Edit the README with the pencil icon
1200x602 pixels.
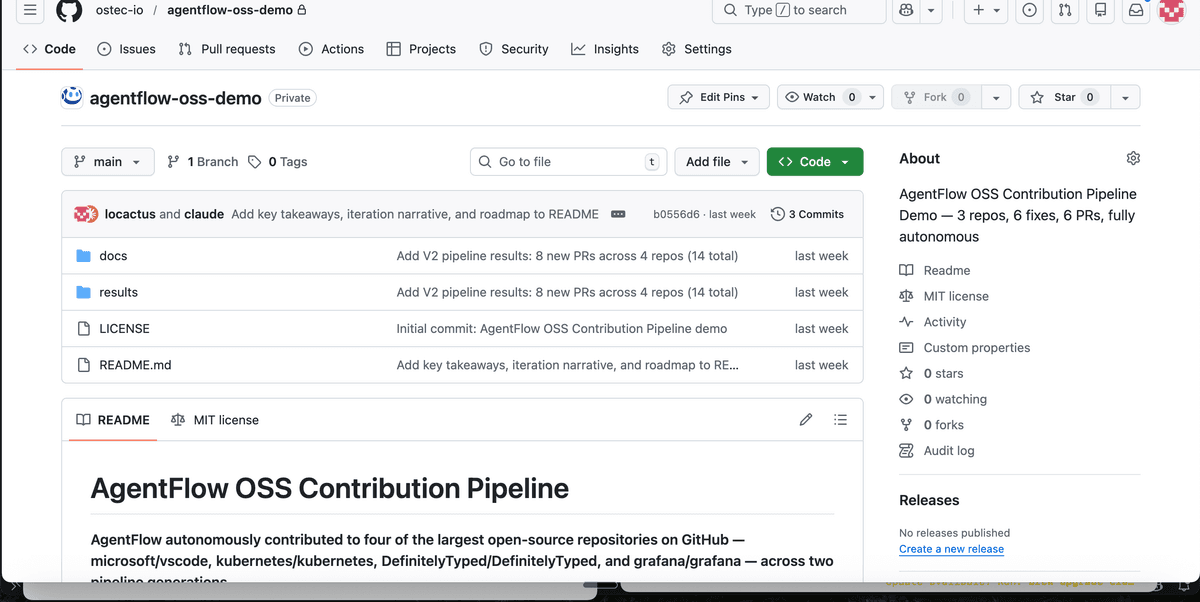806,419
